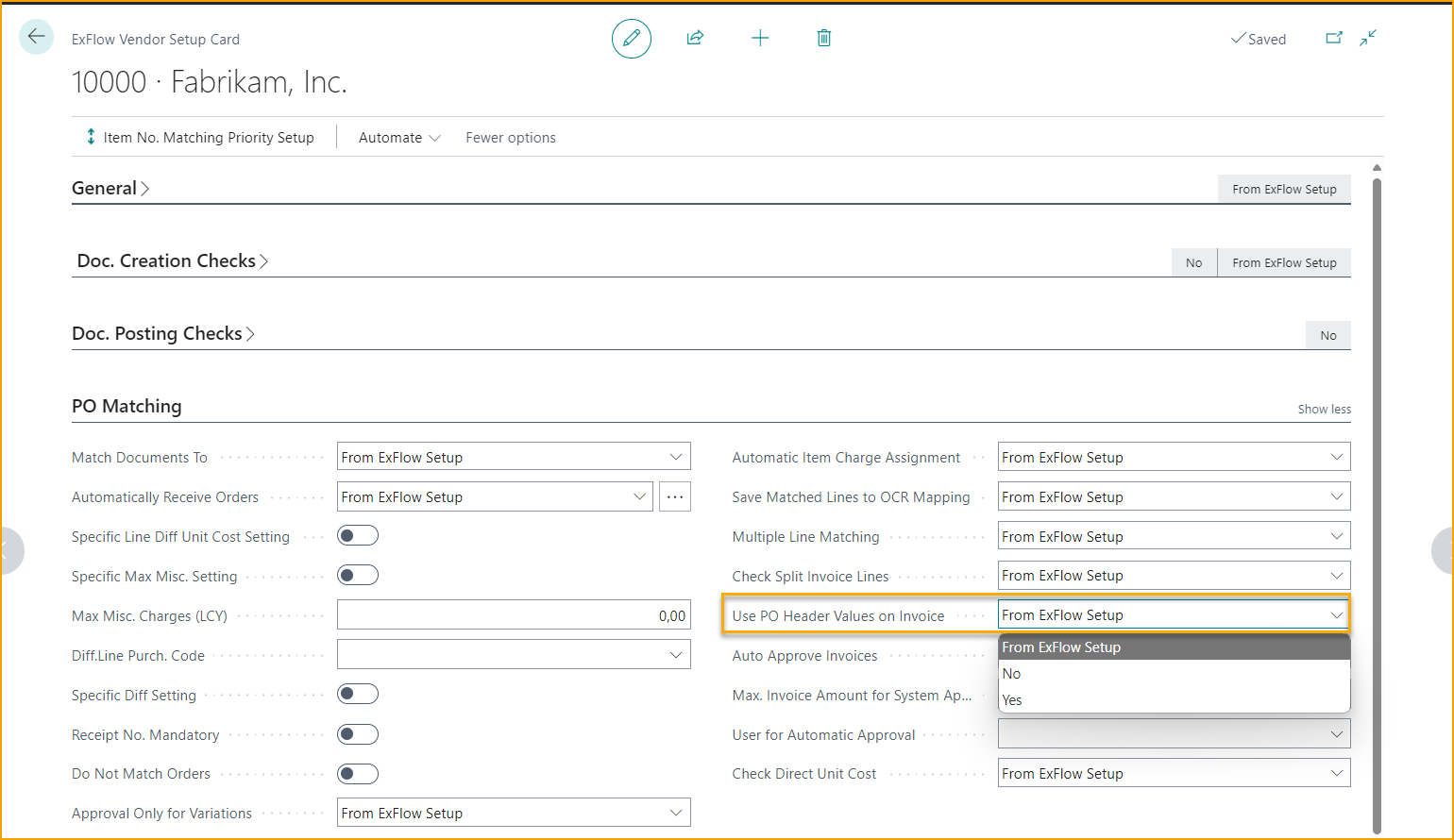Go back with the arrow button
Viewport: 1454px width, 840px height.
click(36, 37)
